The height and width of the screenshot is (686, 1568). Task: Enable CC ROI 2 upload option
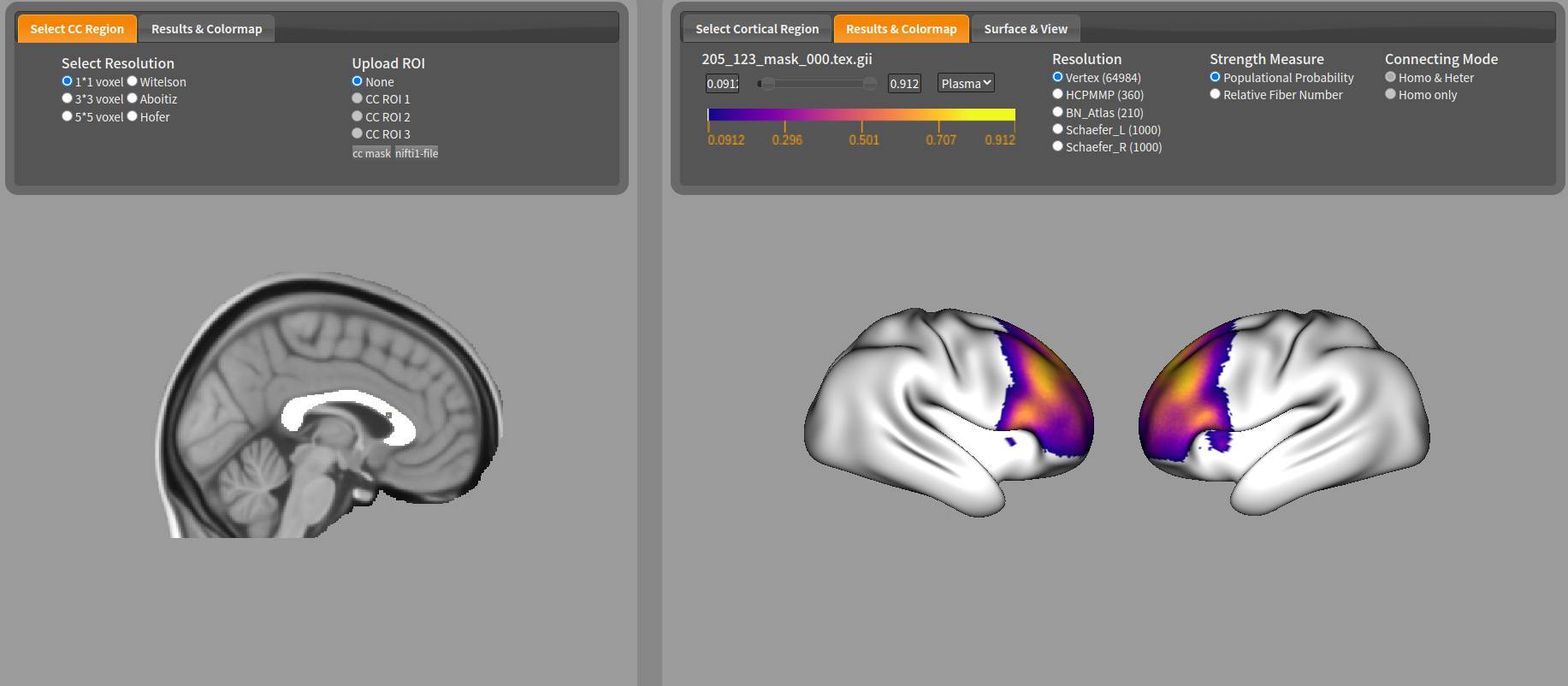[x=358, y=116]
